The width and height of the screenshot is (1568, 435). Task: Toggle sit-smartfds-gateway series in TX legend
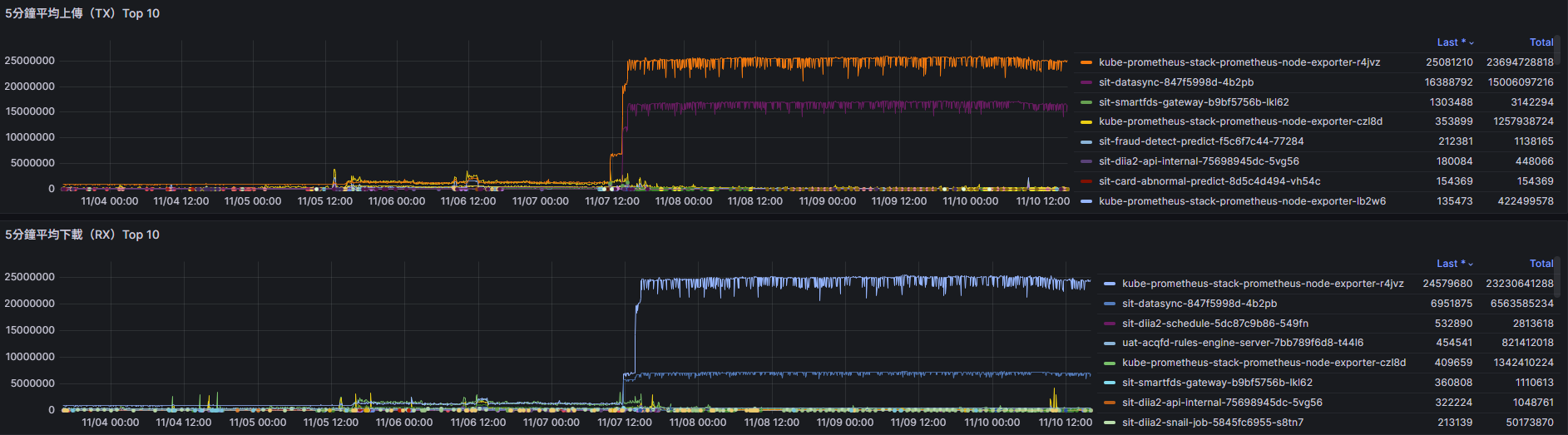1193,102
